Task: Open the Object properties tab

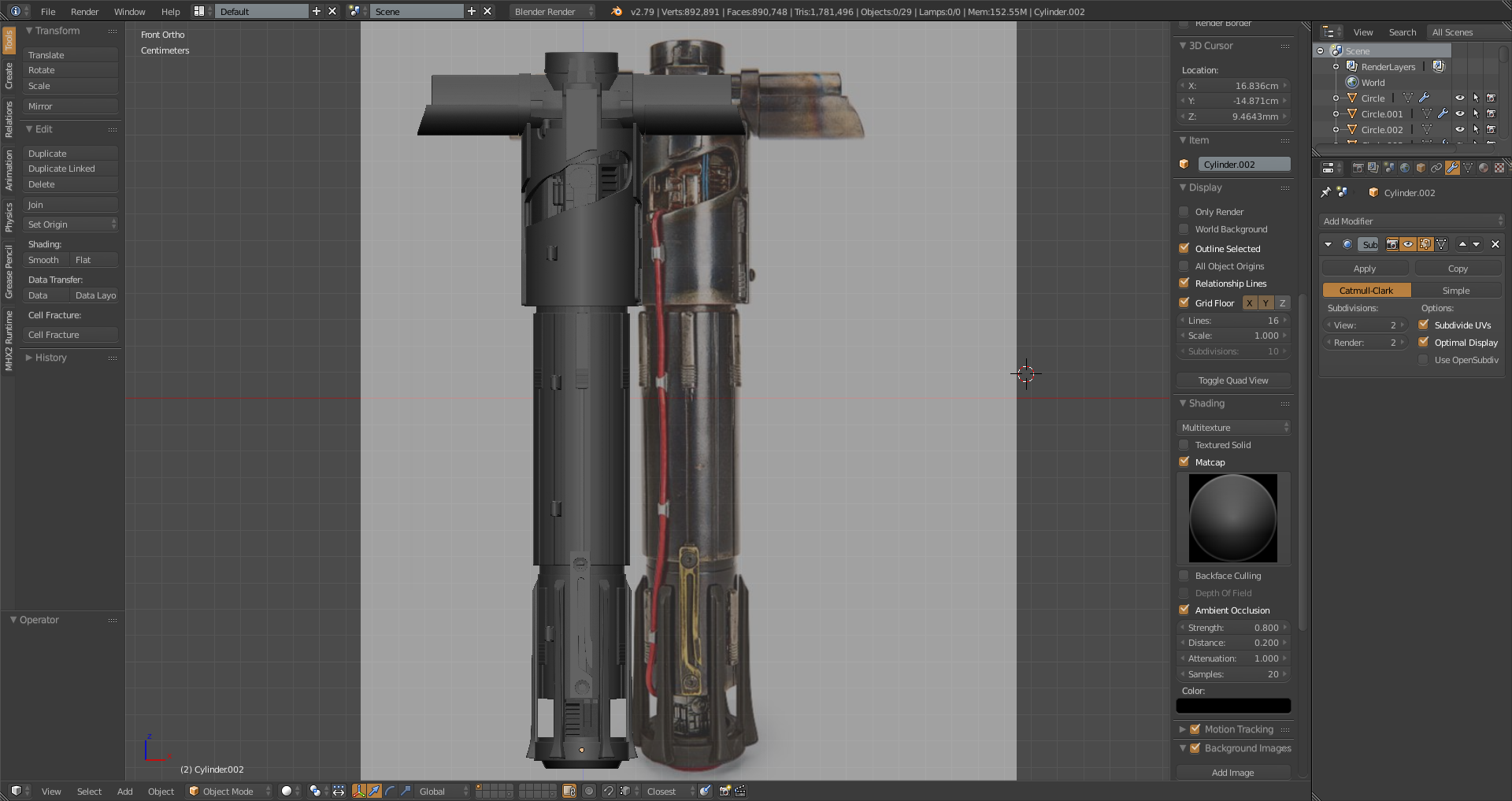Action: (1421, 168)
